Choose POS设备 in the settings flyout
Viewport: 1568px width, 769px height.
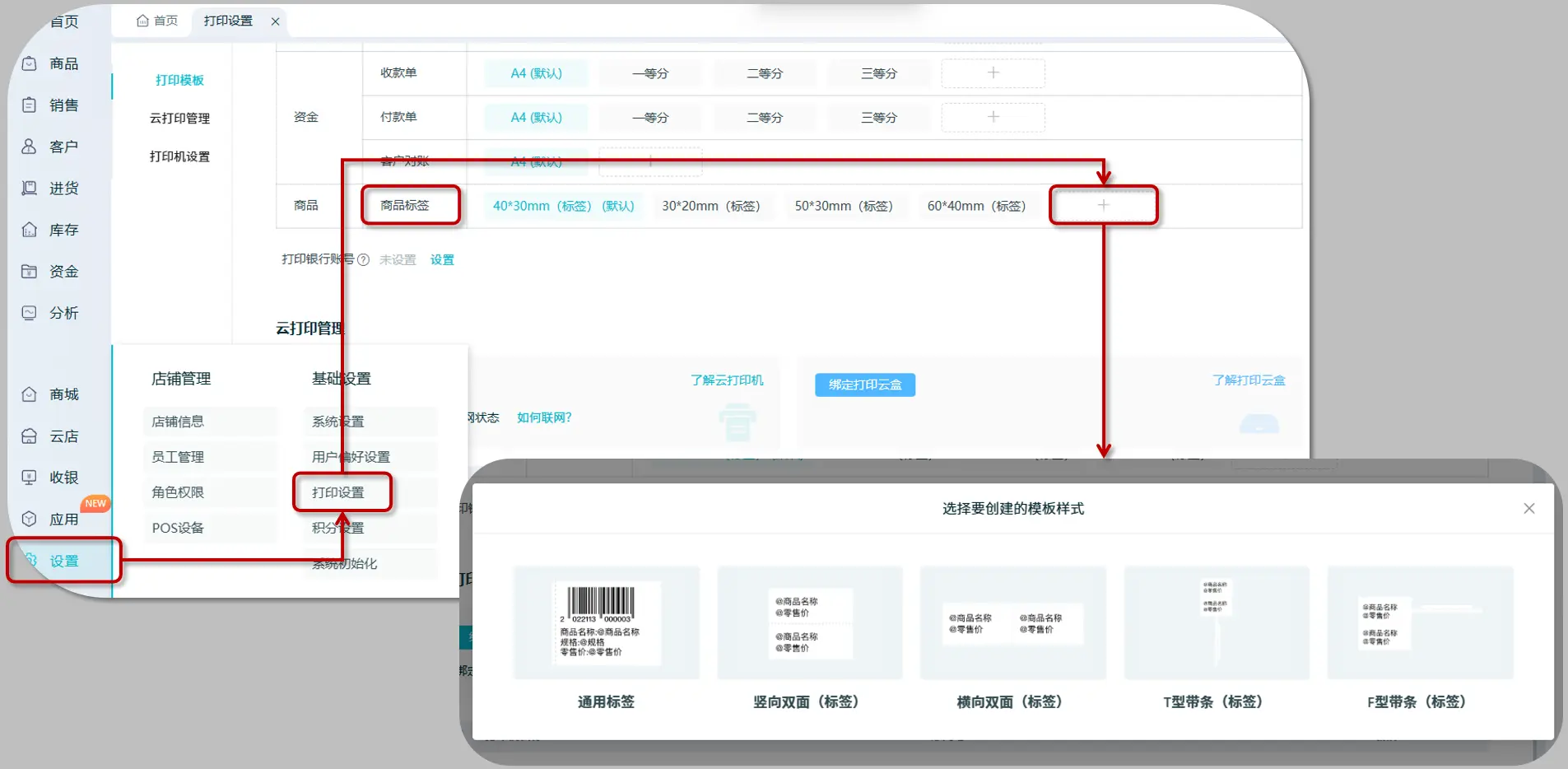pos(210,528)
